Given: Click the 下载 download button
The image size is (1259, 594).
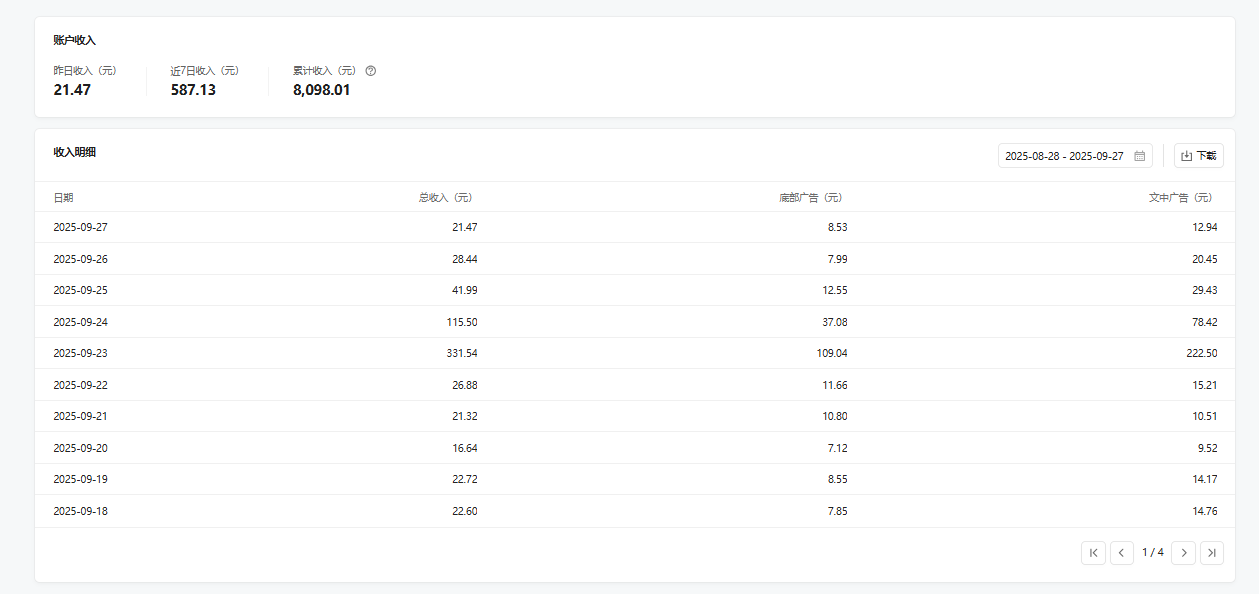Looking at the screenshot, I should tap(1198, 156).
